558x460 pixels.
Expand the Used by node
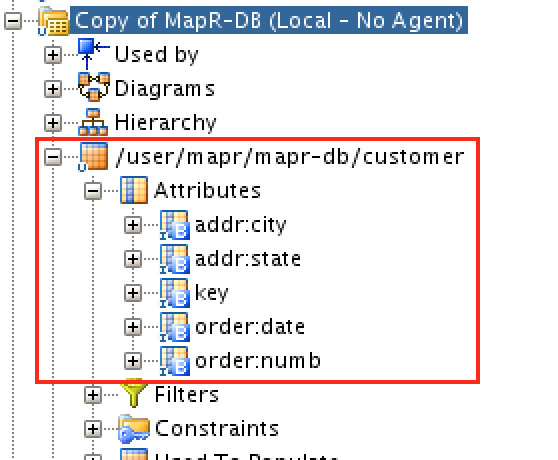point(53,55)
